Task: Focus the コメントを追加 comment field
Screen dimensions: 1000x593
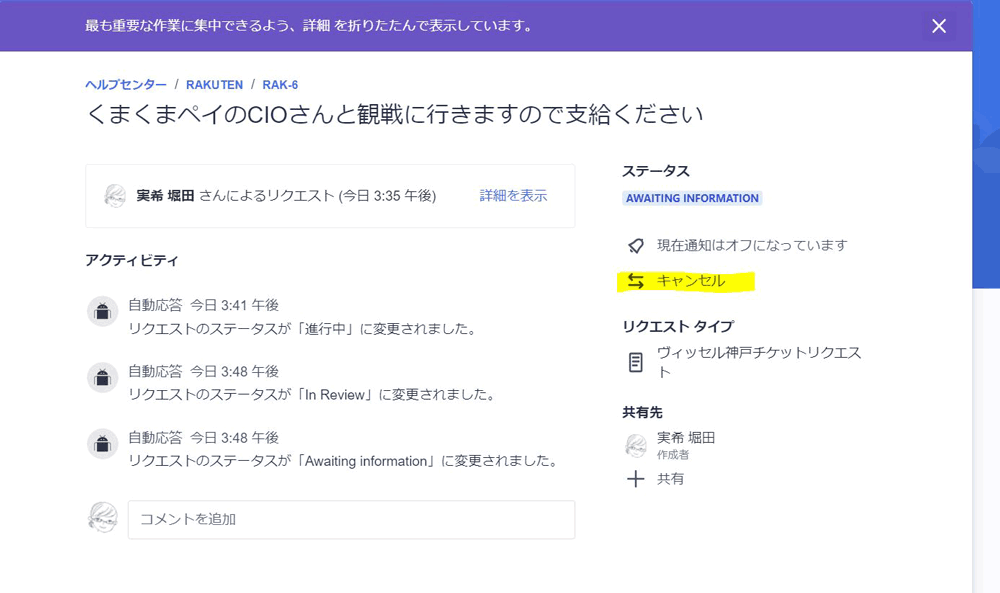Action: point(351,520)
